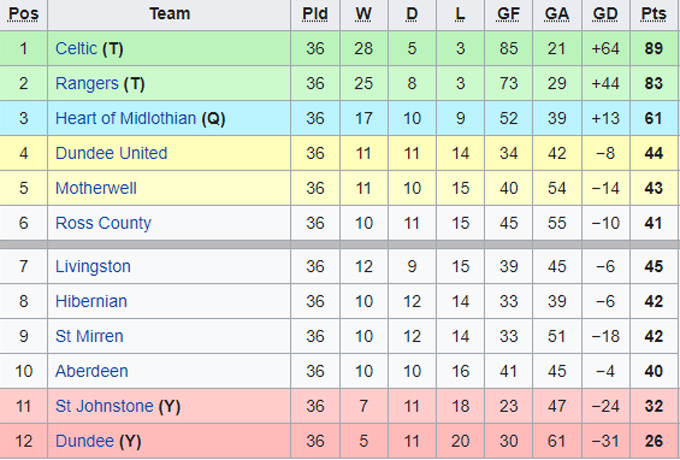The height and width of the screenshot is (460, 680).
Task: Click the Livingston team link
Action: click(x=93, y=266)
